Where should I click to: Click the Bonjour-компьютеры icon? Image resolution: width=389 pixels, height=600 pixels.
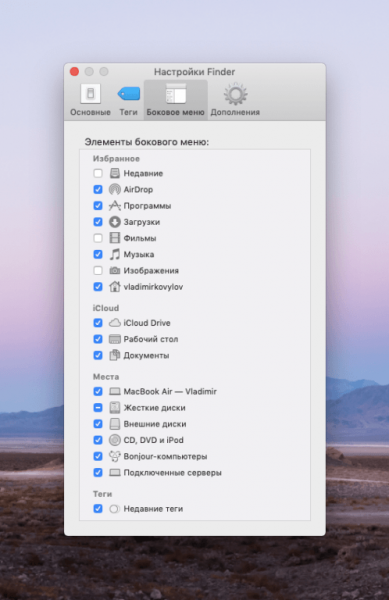(115, 457)
